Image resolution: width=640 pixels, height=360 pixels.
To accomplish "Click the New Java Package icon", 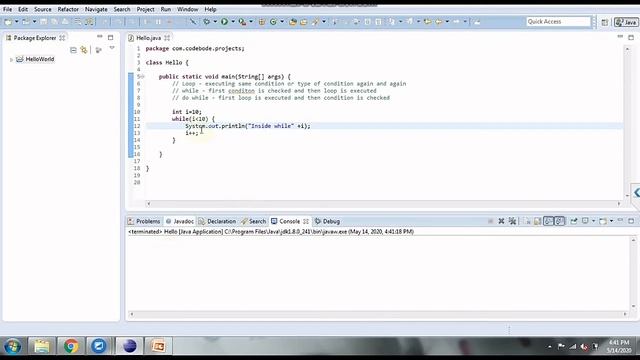I will click(x=262, y=22).
